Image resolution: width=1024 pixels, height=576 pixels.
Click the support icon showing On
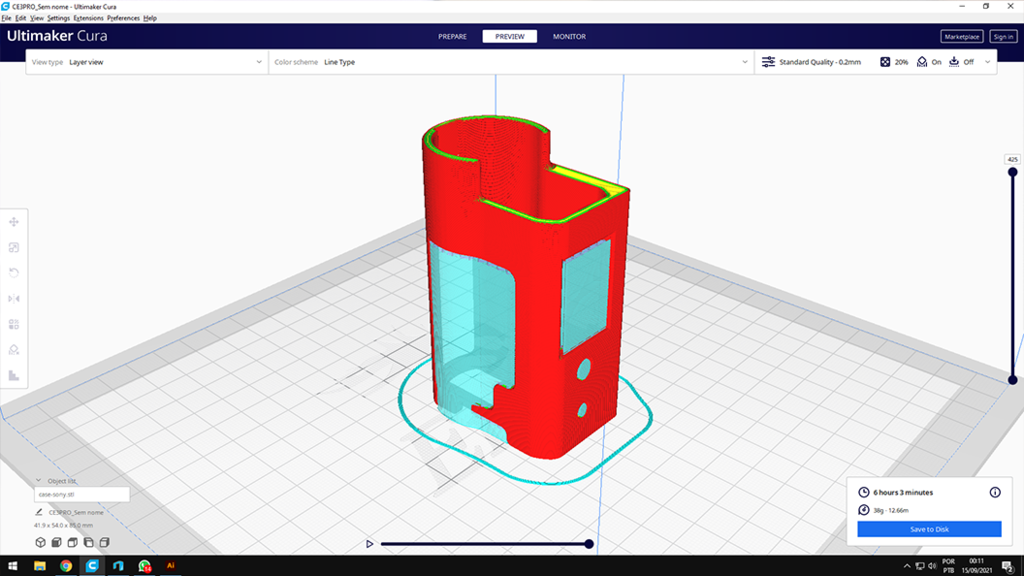pyautogui.click(x=922, y=61)
